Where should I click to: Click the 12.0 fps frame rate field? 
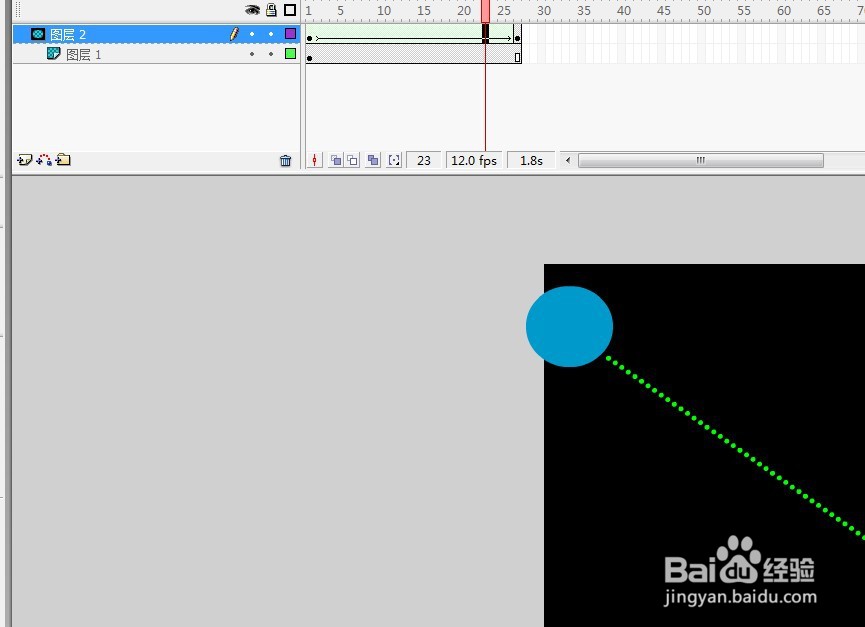pyautogui.click(x=474, y=160)
